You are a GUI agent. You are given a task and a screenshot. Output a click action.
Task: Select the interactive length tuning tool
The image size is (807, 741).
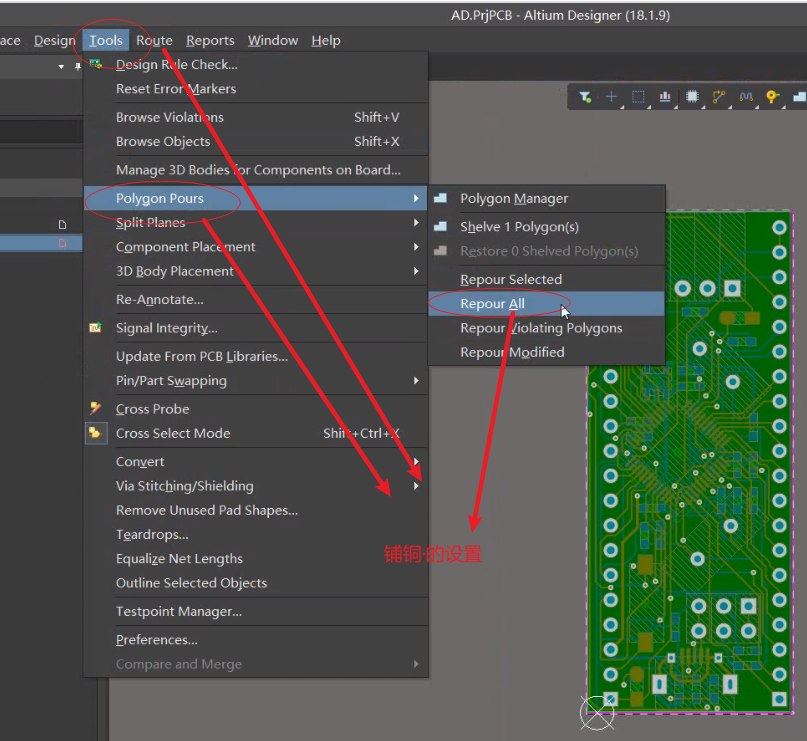[746, 97]
